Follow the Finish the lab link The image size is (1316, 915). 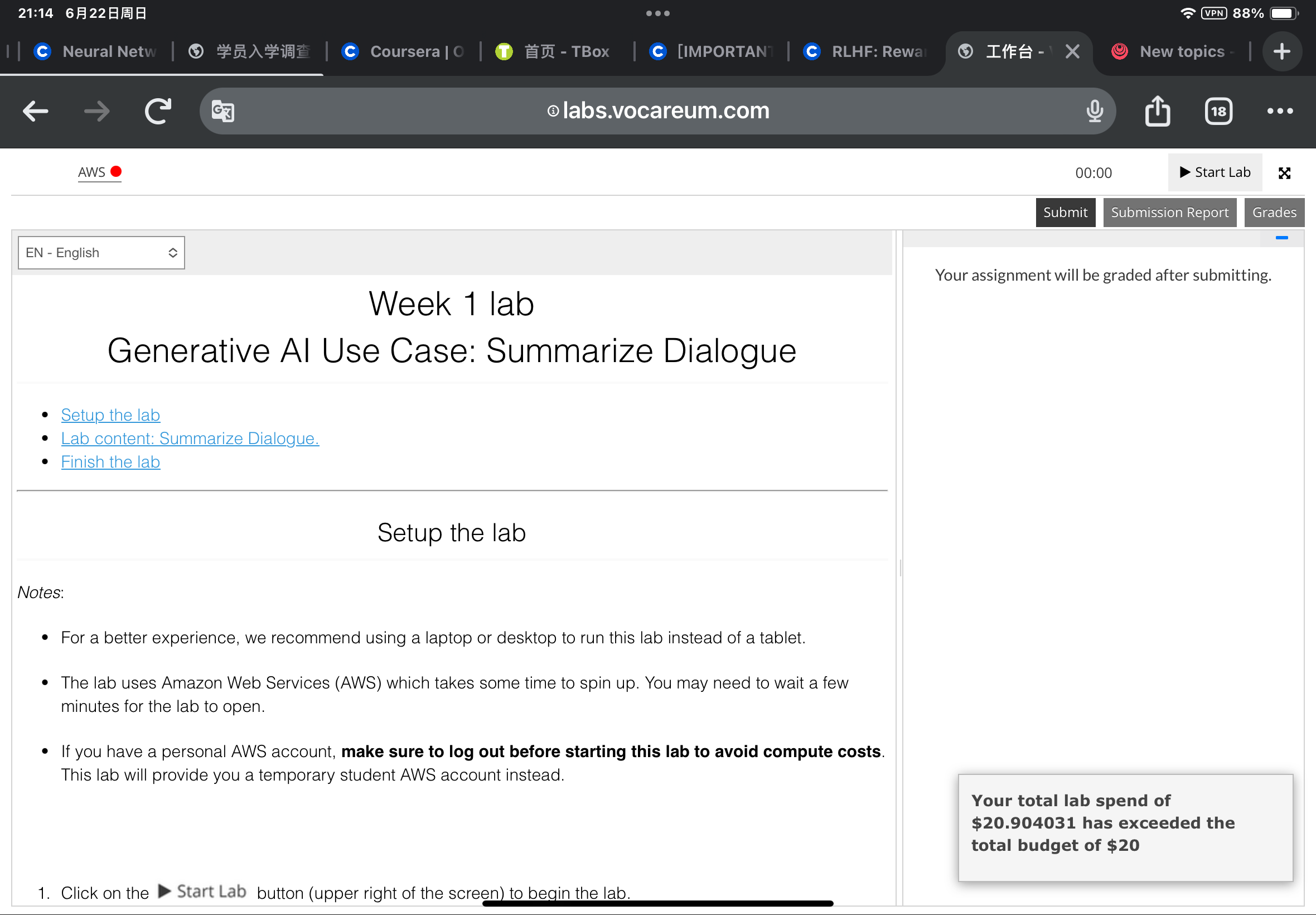110,462
